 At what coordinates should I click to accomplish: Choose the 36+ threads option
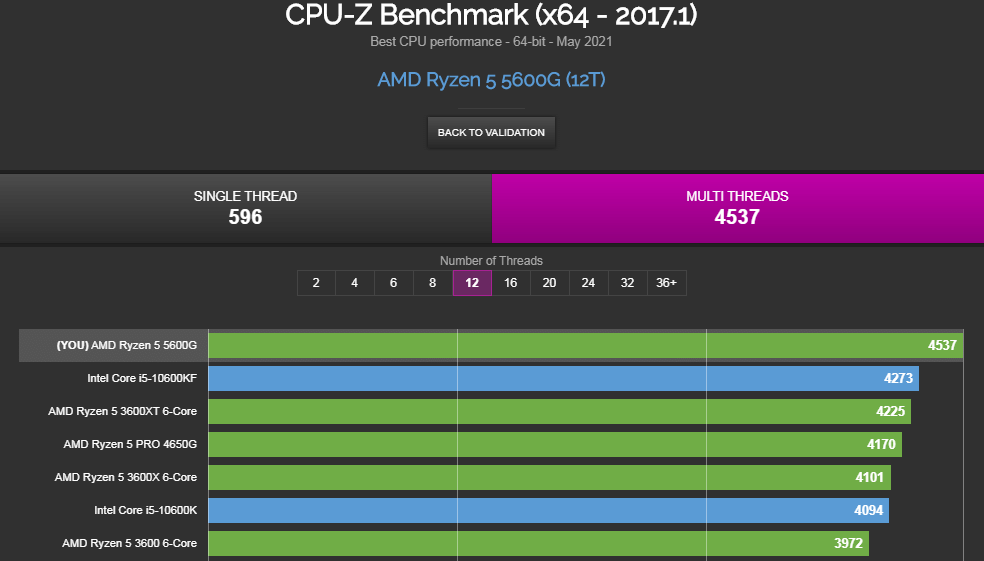tap(666, 283)
